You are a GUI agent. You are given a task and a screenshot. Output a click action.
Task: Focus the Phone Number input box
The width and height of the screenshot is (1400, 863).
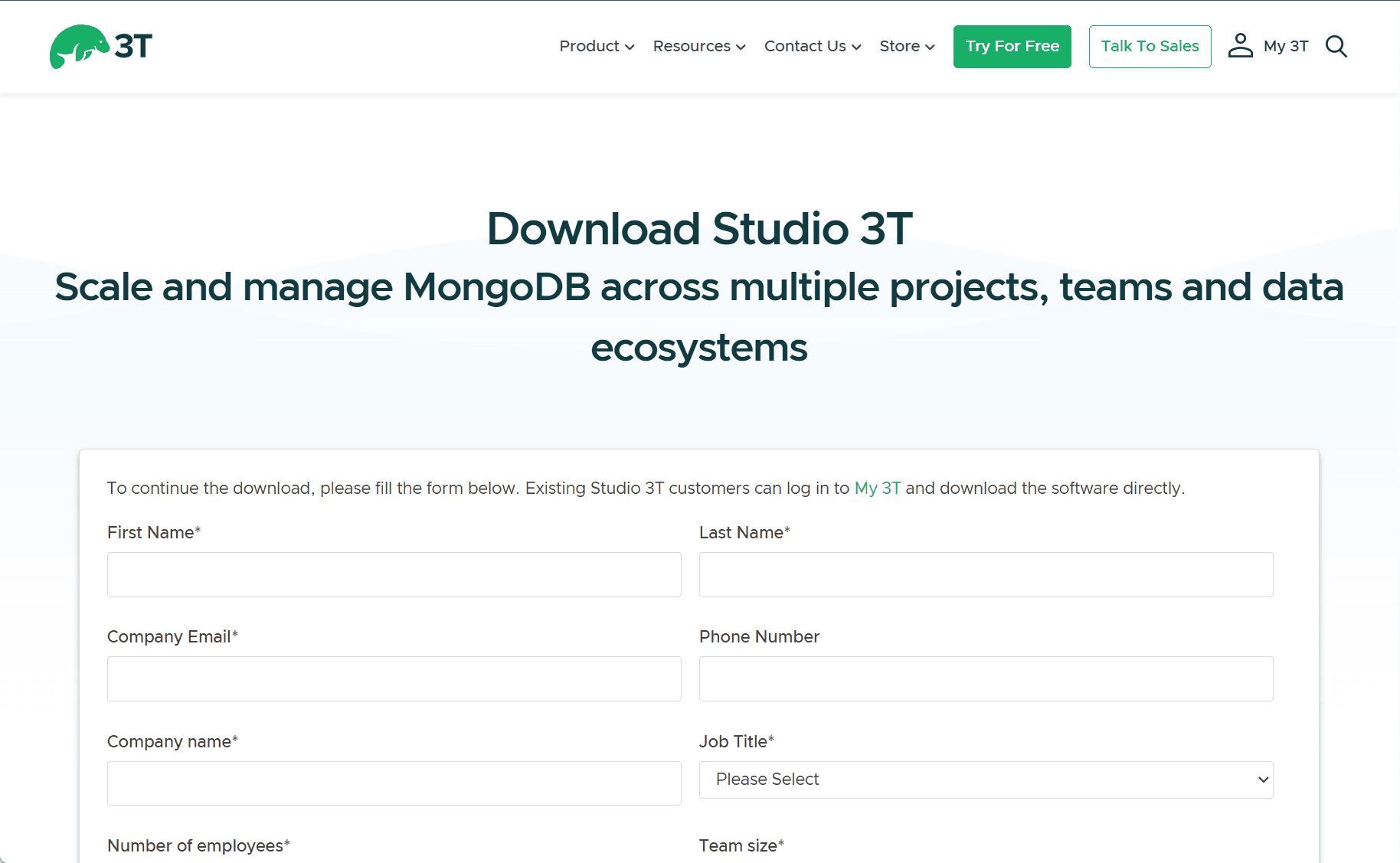coord(986,678)
